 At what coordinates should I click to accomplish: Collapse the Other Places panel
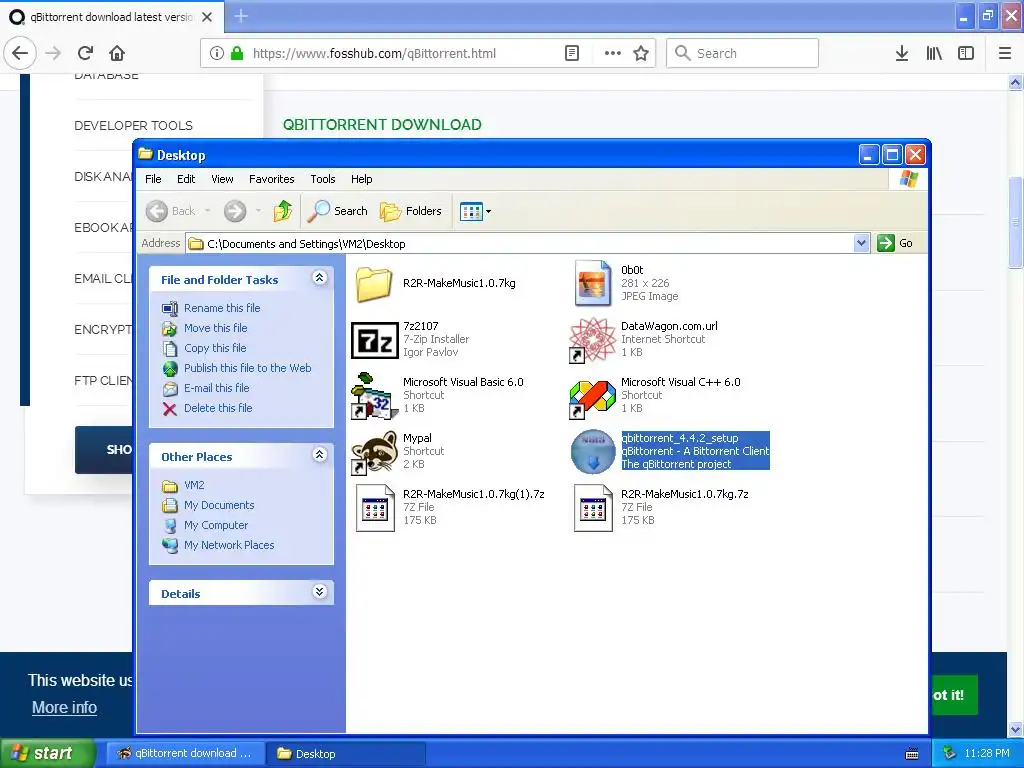[319, 455]
